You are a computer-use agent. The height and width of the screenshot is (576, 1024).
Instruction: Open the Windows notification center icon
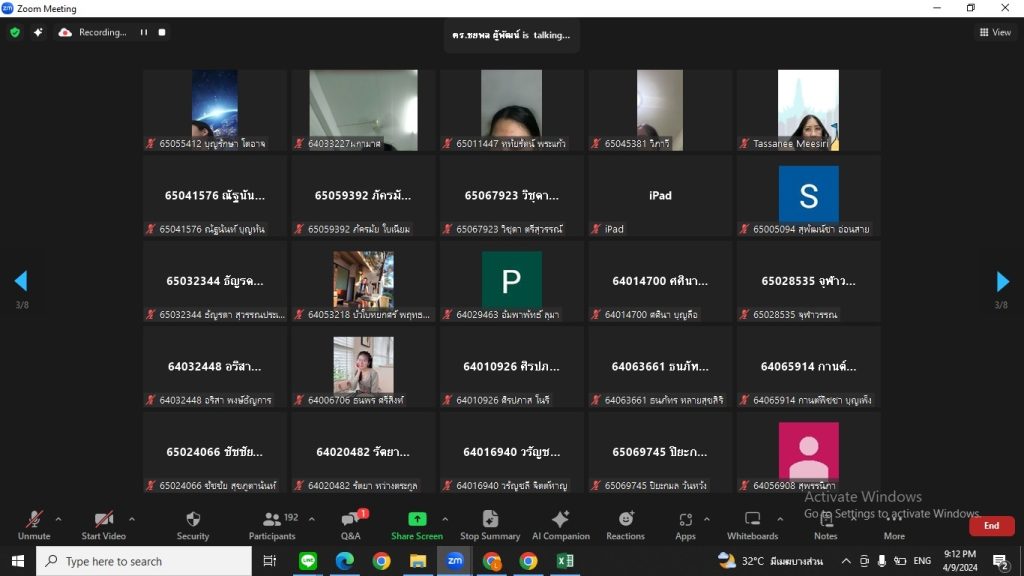1000,561
